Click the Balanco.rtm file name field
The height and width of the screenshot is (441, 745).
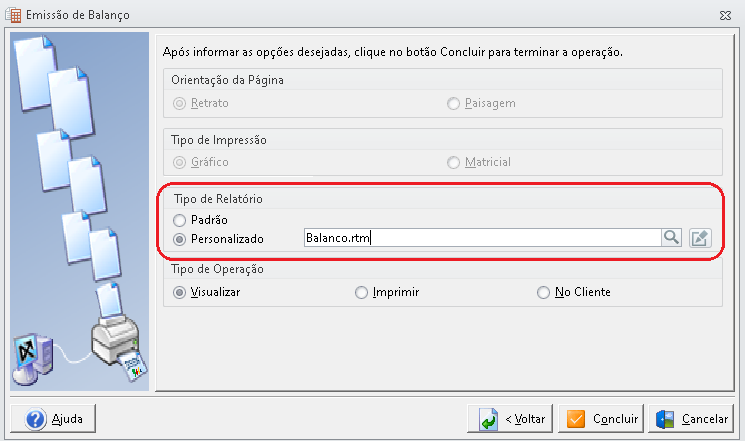point(482,238)
